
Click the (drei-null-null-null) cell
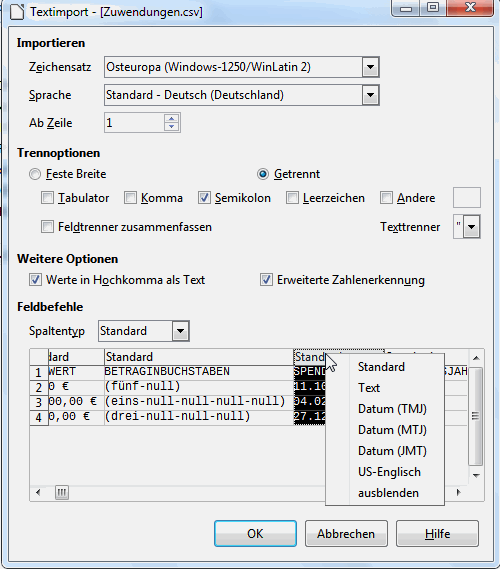[x=198, y=416]
